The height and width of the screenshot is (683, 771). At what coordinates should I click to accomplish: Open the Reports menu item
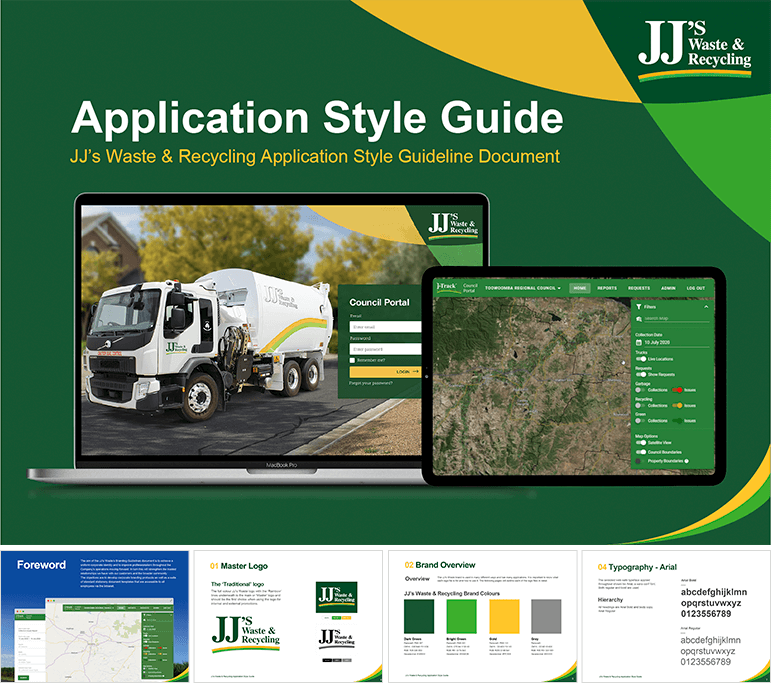(607, 288)
